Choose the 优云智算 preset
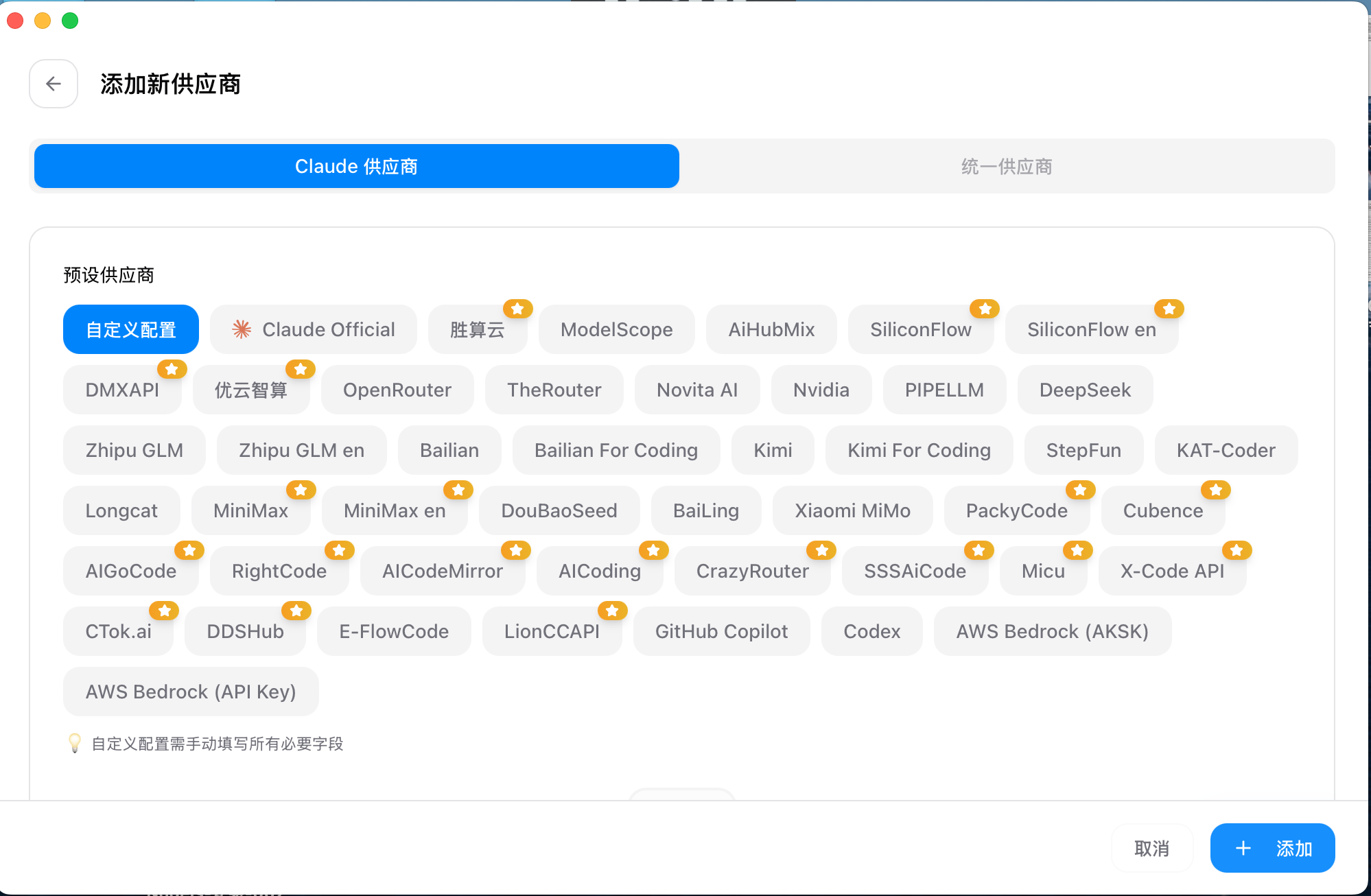The image size is (1371, 896). pos(251,390)
